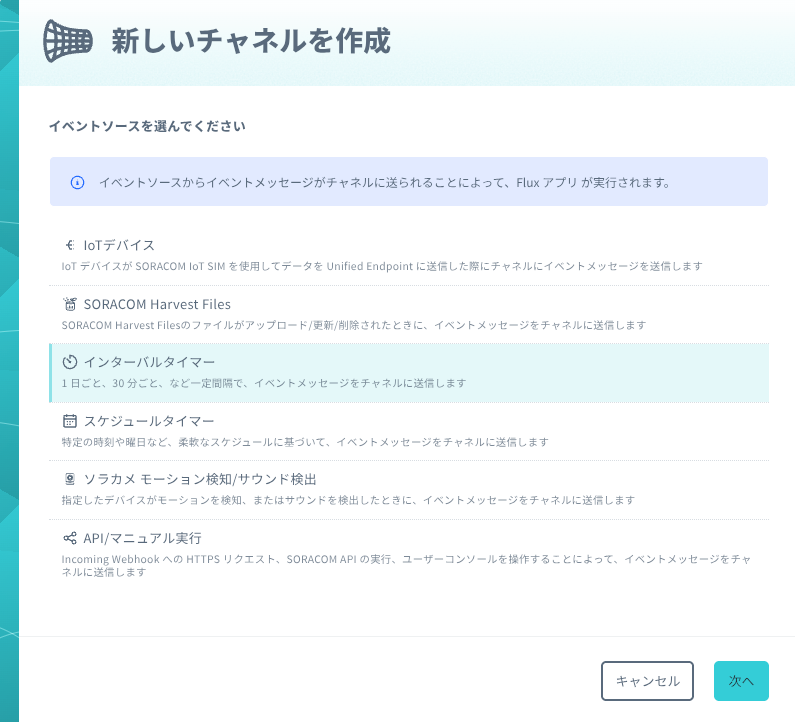Choose SORACOM Harvest Files event source
This screenshot has width=795, height=722.
(157, 304)
